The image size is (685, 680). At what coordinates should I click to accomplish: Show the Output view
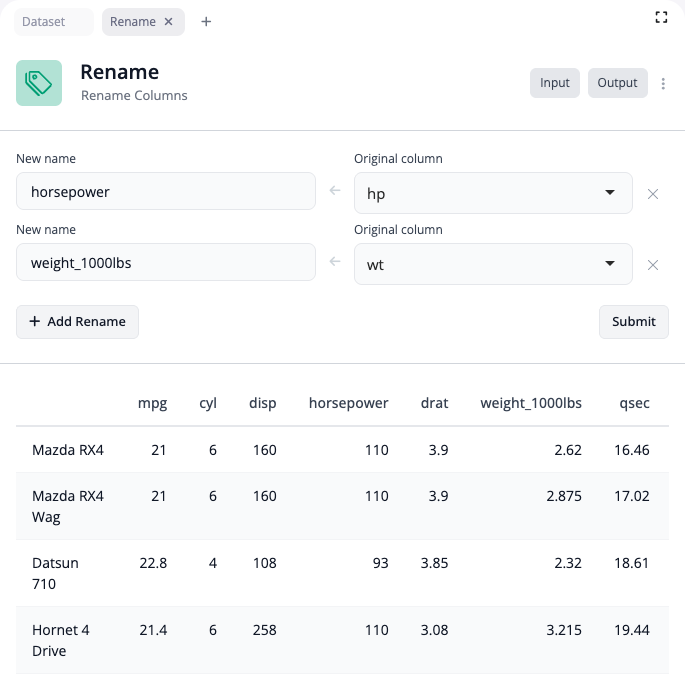pyautogui.click(x=617, y=83)
